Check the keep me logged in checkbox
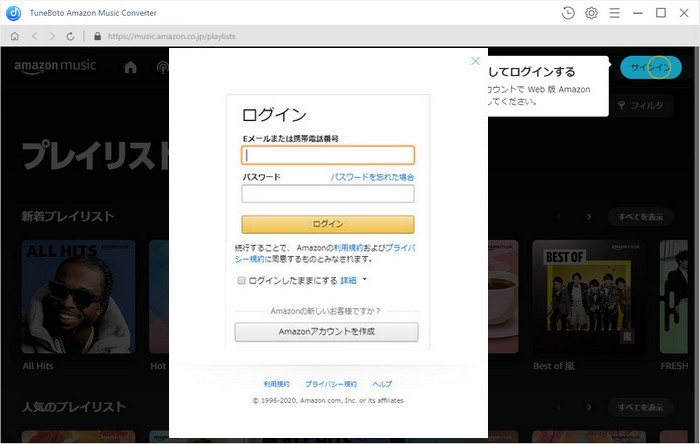 242,280
